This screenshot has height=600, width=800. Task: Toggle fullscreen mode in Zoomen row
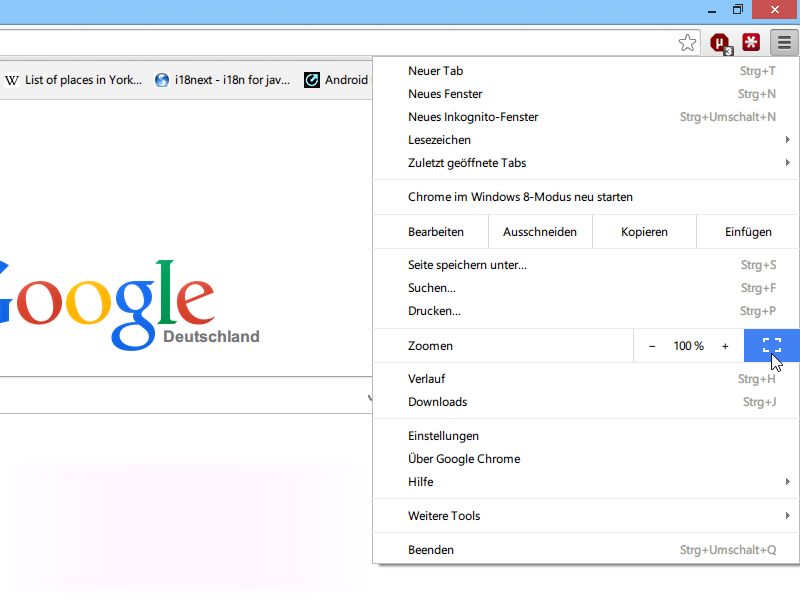(771, 345)
